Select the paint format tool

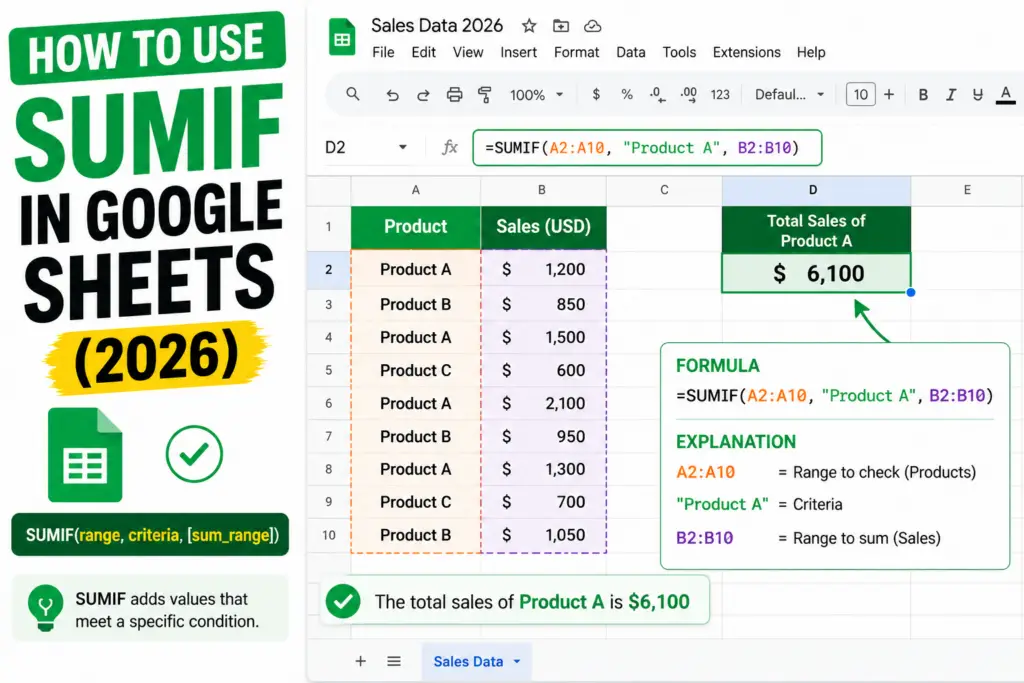click(485, 95)
